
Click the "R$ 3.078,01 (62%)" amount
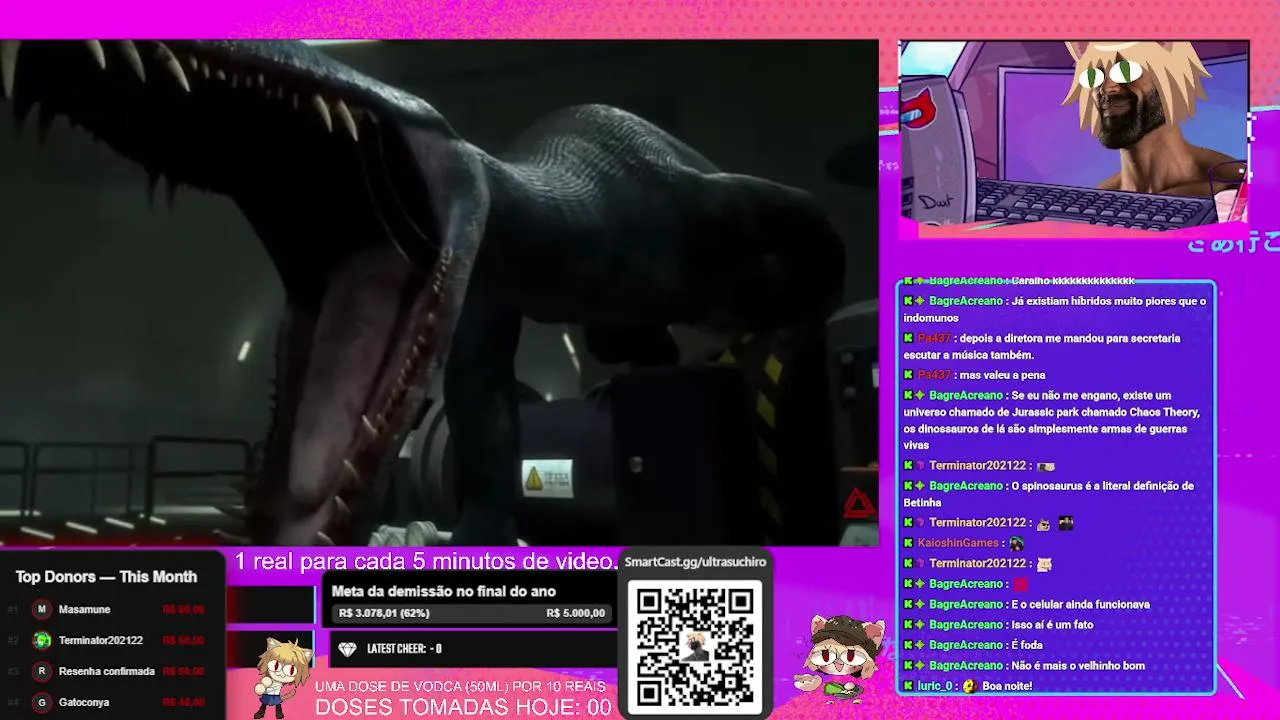coord(384,613)
